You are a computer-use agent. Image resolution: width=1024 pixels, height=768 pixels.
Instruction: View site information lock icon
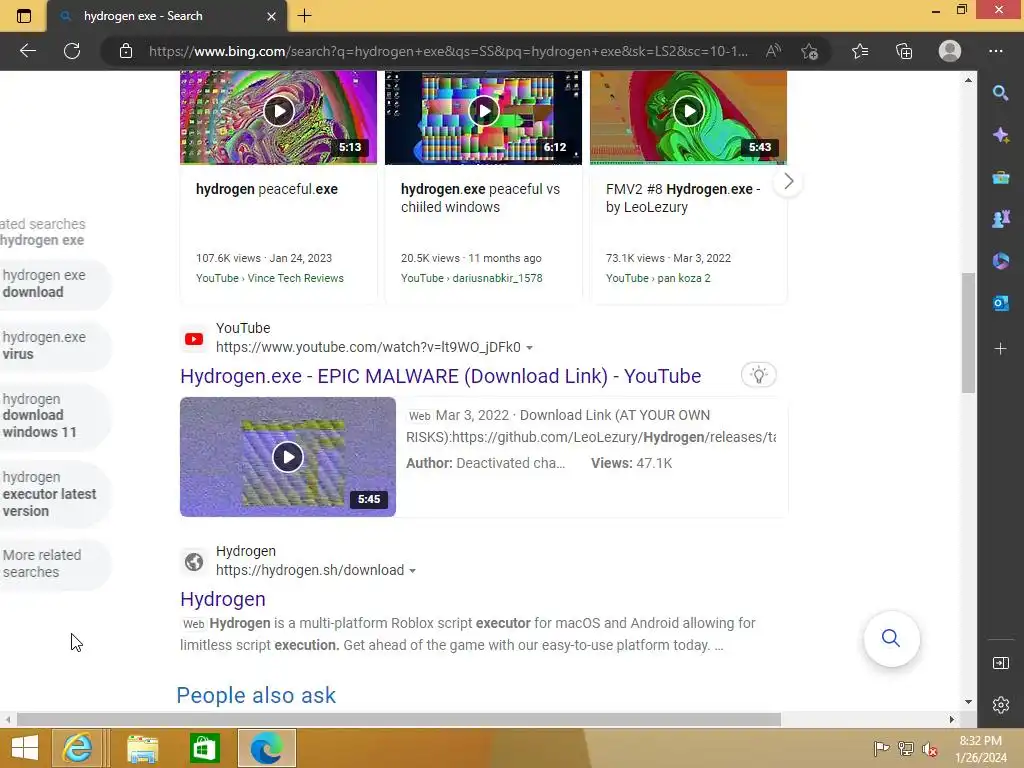(126, 51)
